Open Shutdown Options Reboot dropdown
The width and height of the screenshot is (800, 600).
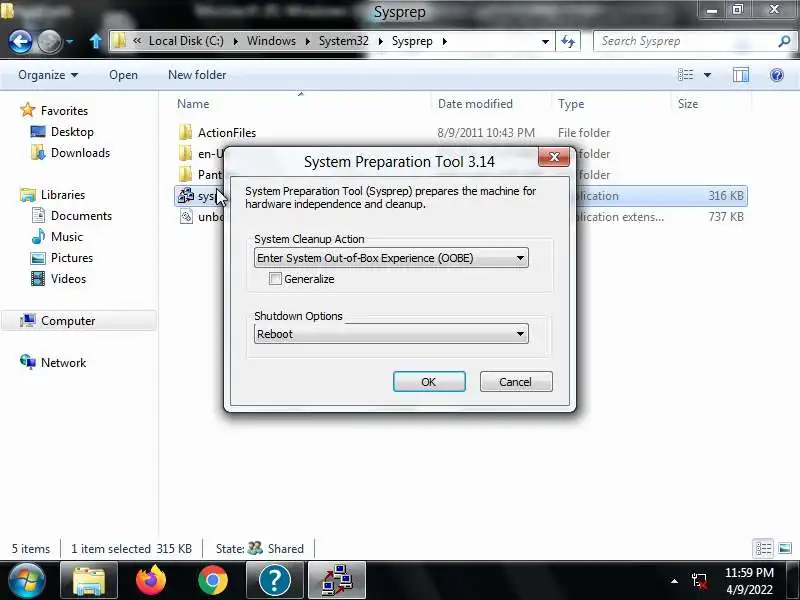pyautogui.click(x=391, y=334)
